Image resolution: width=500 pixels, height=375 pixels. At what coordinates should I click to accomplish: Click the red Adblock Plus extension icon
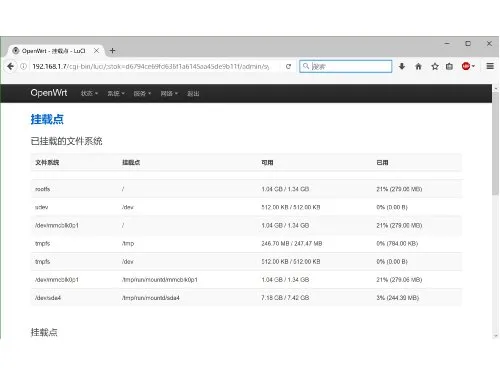tap(466, 66)
